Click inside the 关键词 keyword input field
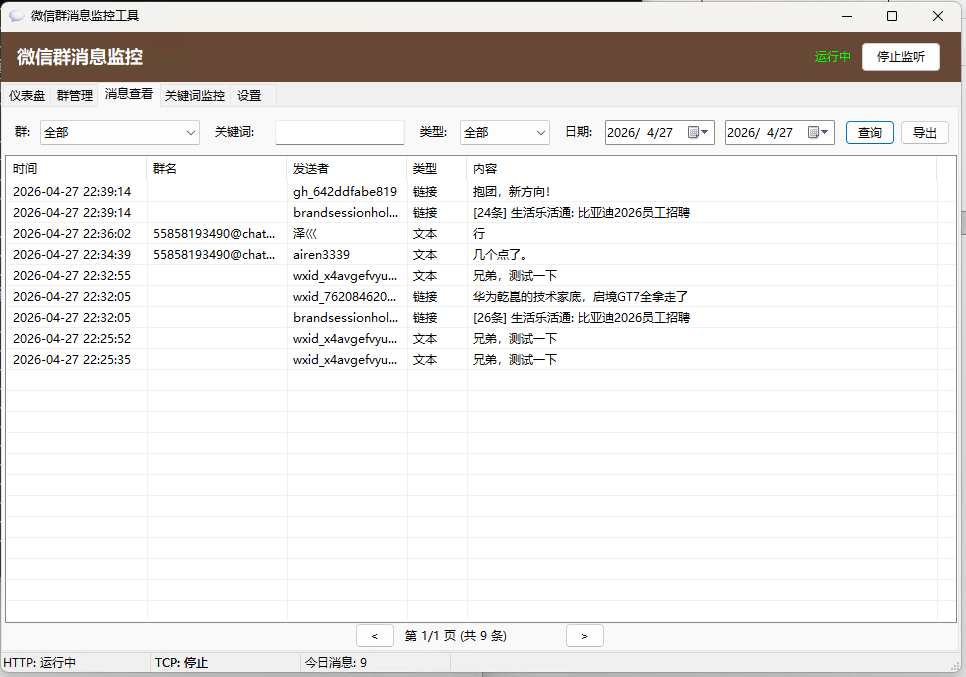This screenshot has height=677, width=966. tap(339, 132)
